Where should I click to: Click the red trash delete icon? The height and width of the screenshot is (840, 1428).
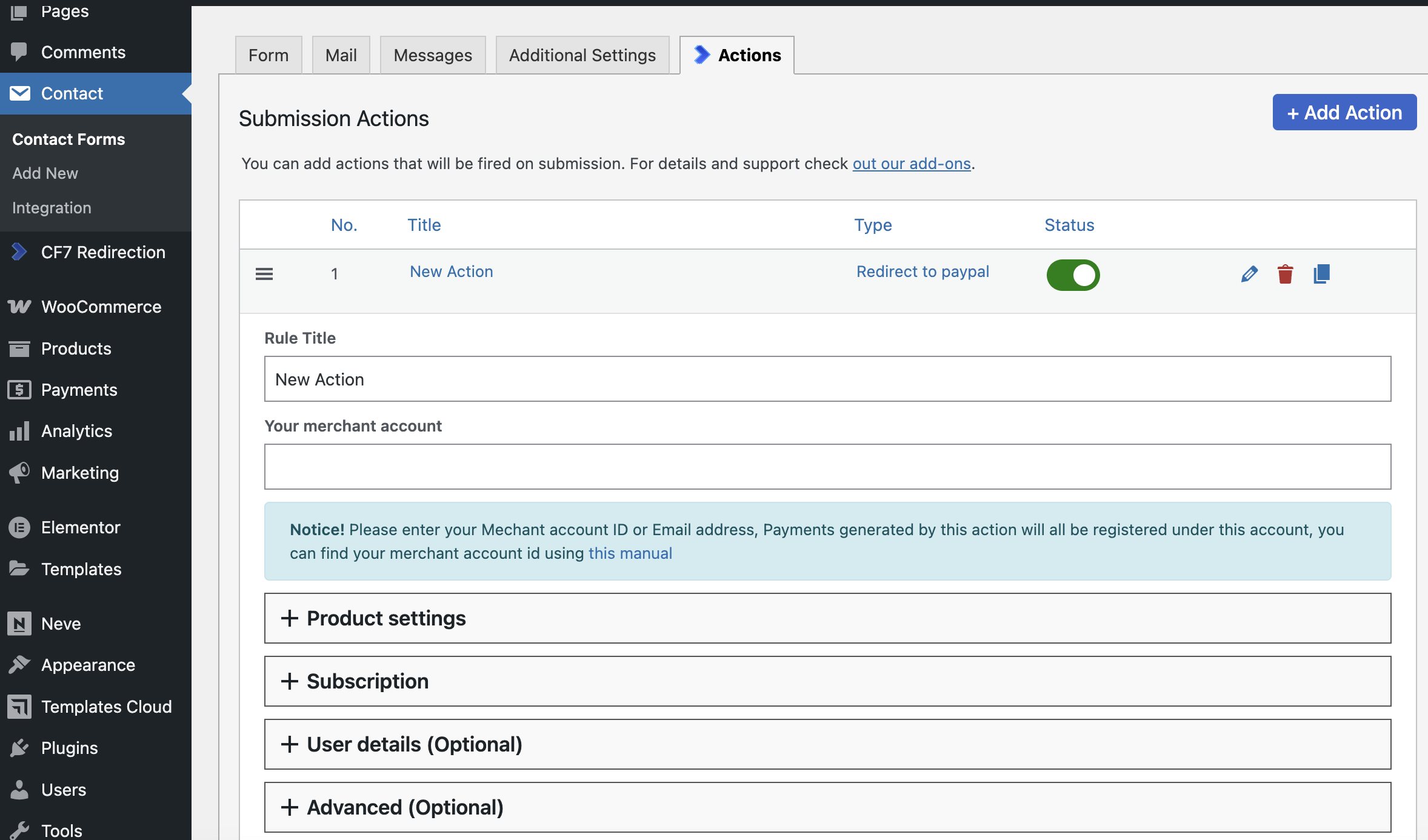[1285, 274]
